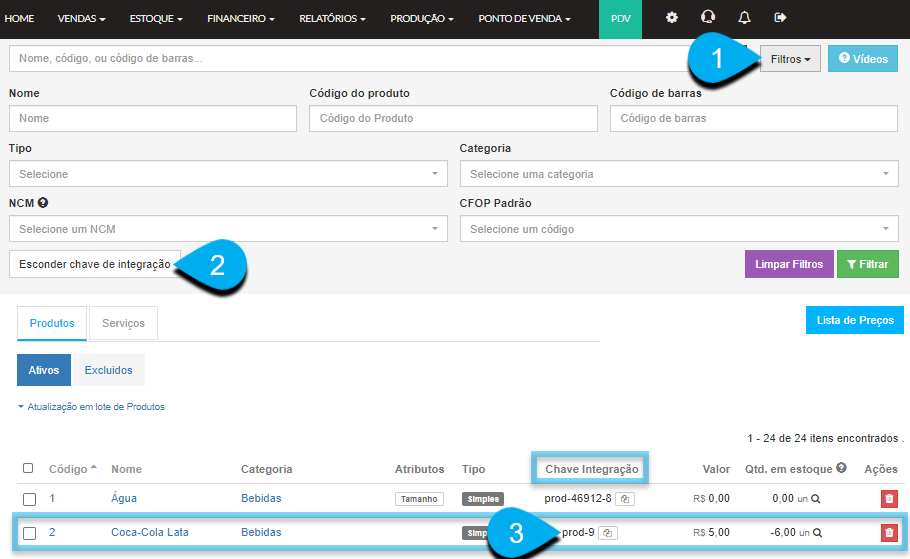Open the FINANCEIRO menu
Image resolution: width=910 pixels, height=559 pixels.
[241, 19]
